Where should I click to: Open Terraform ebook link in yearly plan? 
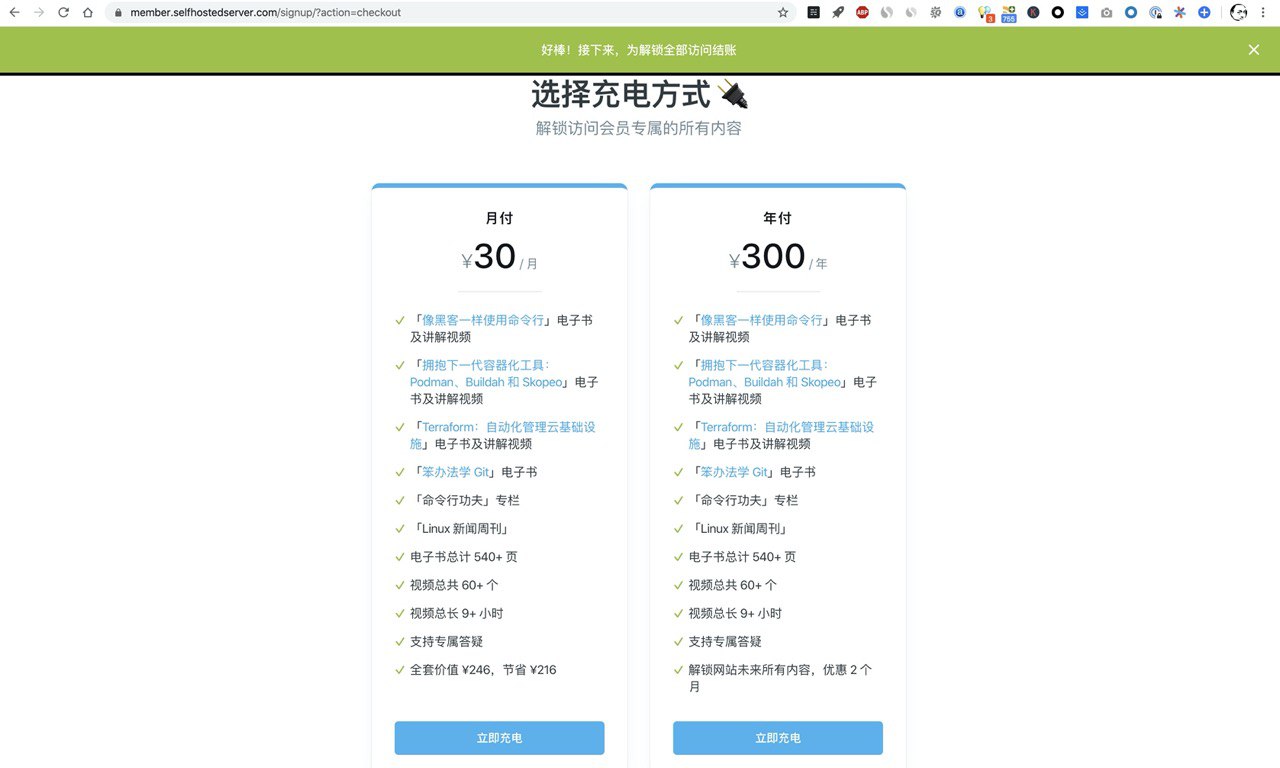click(x=786, y=427)
